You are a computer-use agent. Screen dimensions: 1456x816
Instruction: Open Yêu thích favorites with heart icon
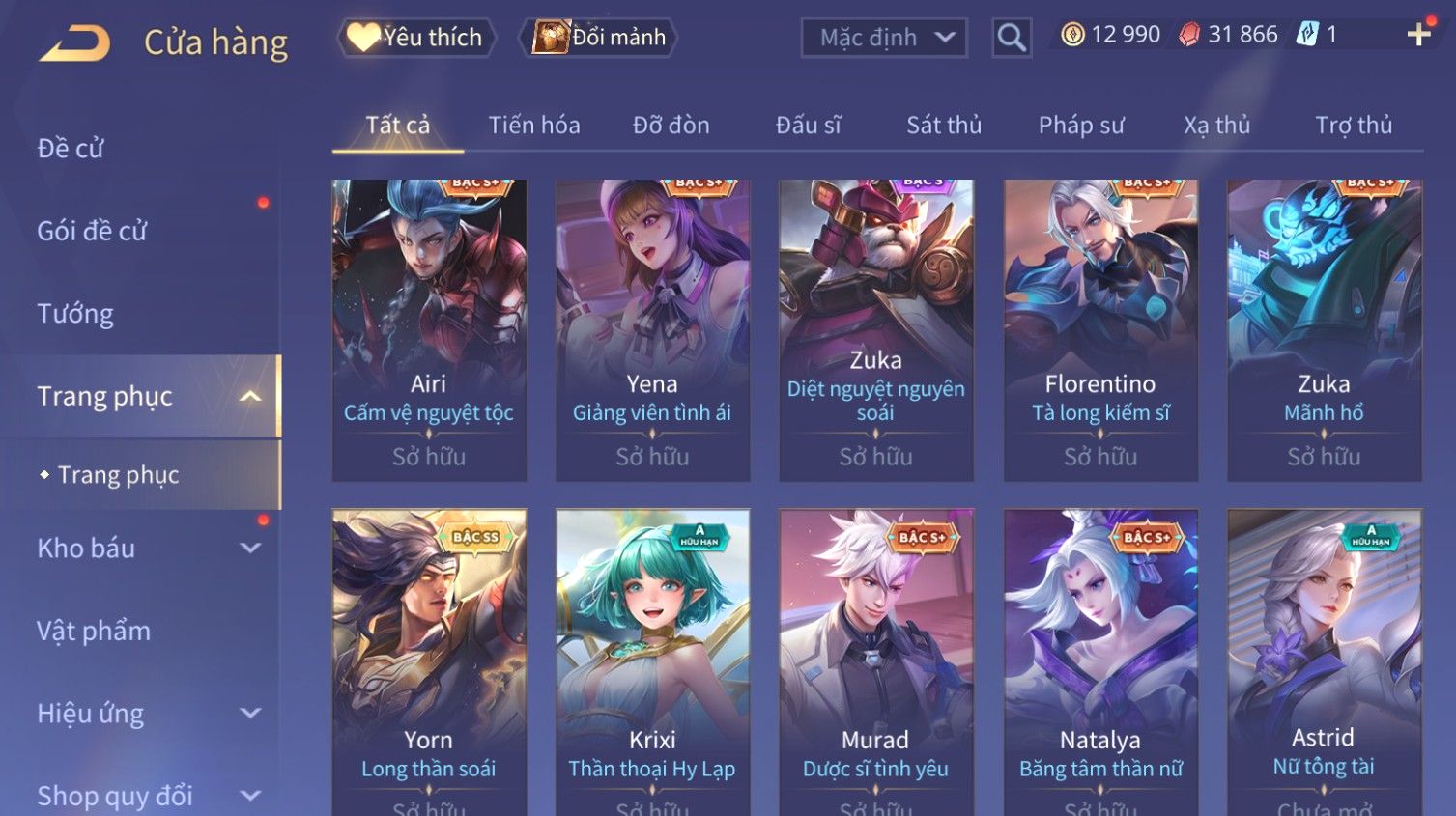tap(416, 38)
